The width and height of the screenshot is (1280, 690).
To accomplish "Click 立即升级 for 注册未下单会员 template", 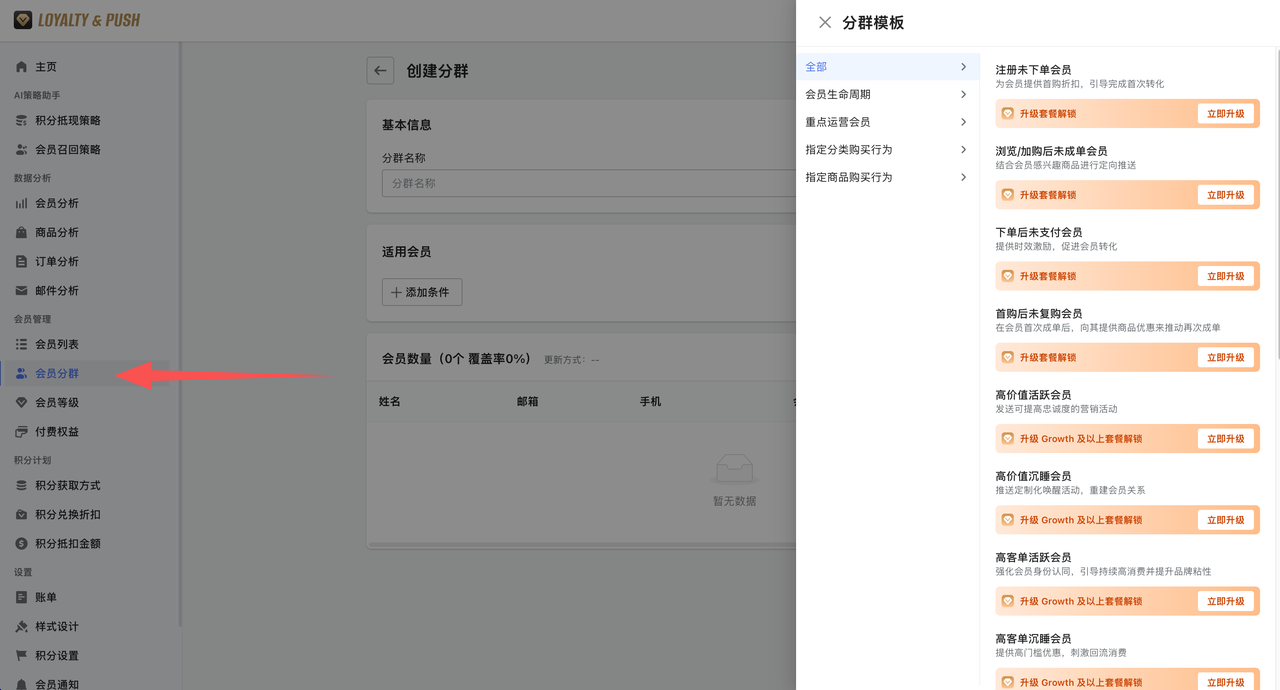I will coord(1226,113).
